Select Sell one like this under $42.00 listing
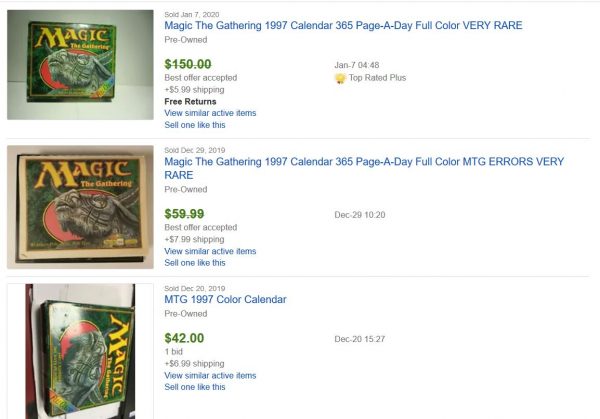 coord(195,387)
